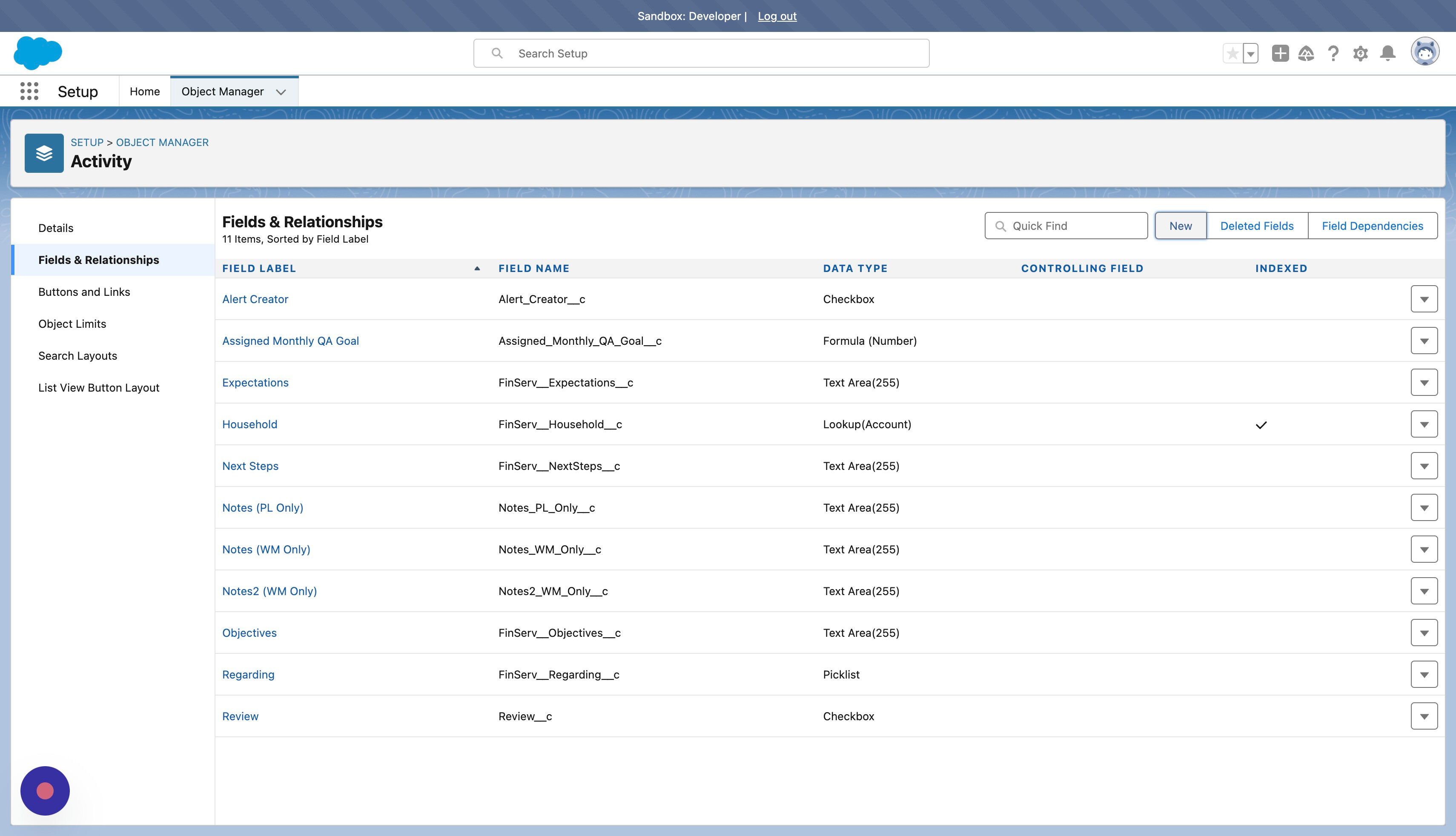Expand the favorites list dropdown arrow
1456x836 pixels.
pos(1250,53)
